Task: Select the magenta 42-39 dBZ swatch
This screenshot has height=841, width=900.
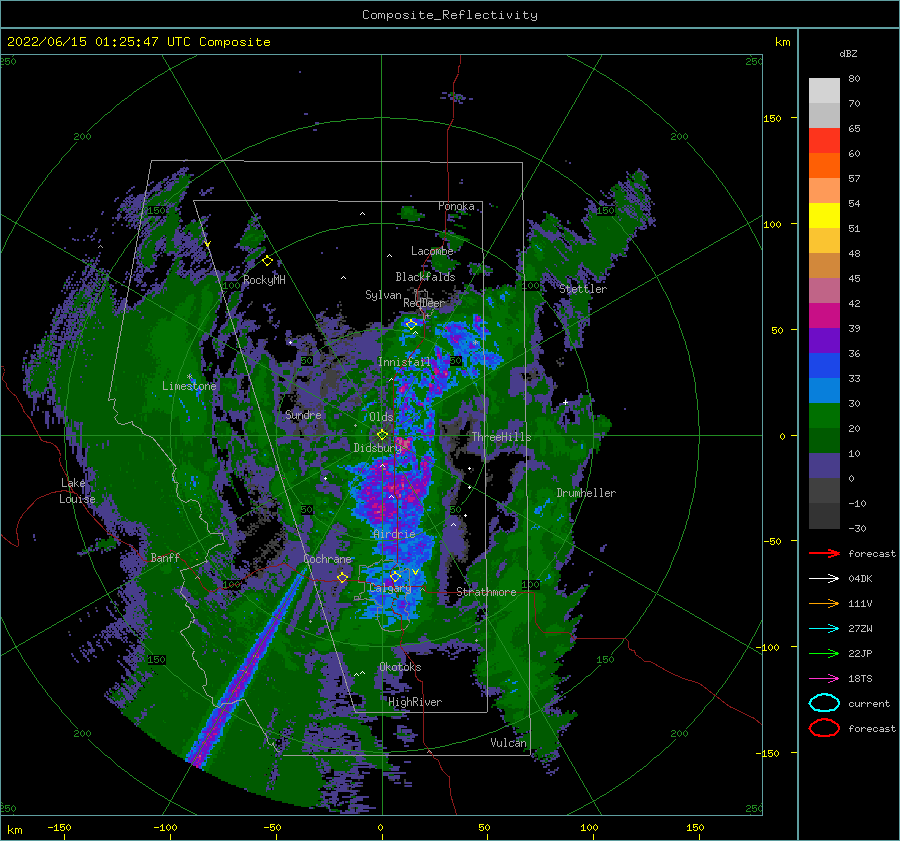Action: pyautogui.click(x=824, y=316)
